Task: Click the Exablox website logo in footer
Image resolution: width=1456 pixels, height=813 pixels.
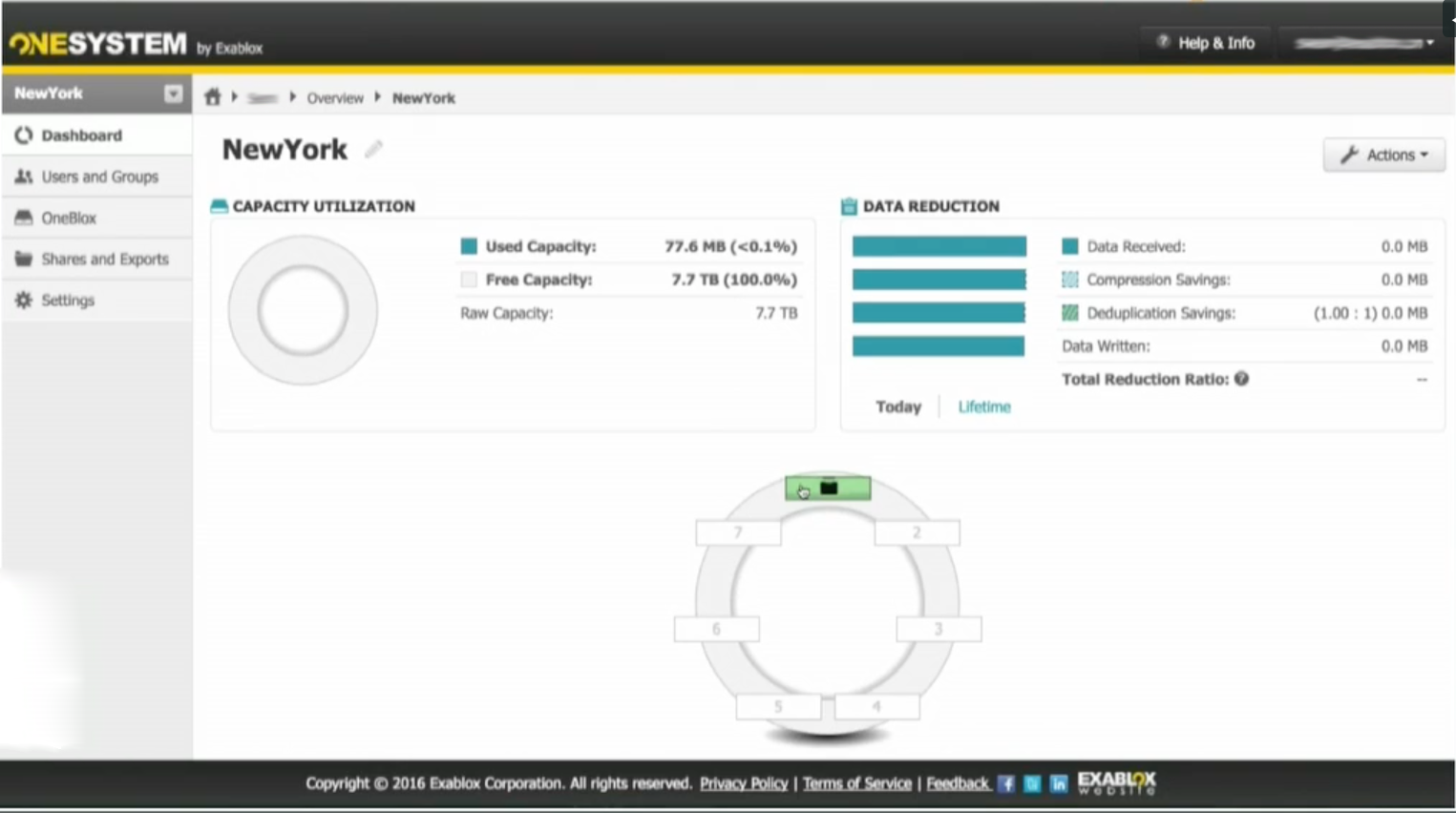Action: [1116, 783]
